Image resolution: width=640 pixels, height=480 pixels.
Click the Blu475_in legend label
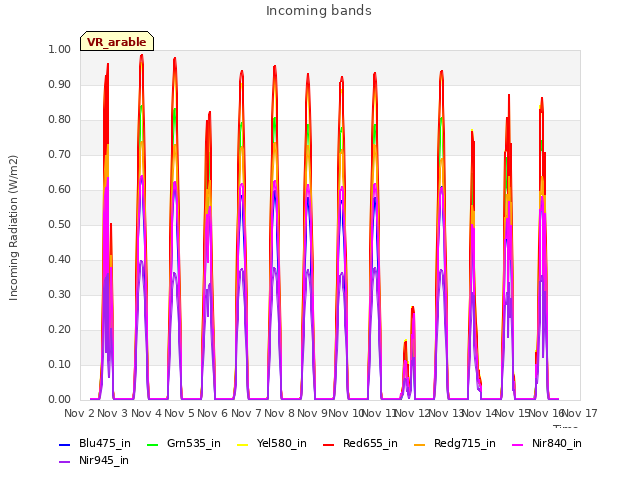tap(104, 443)
